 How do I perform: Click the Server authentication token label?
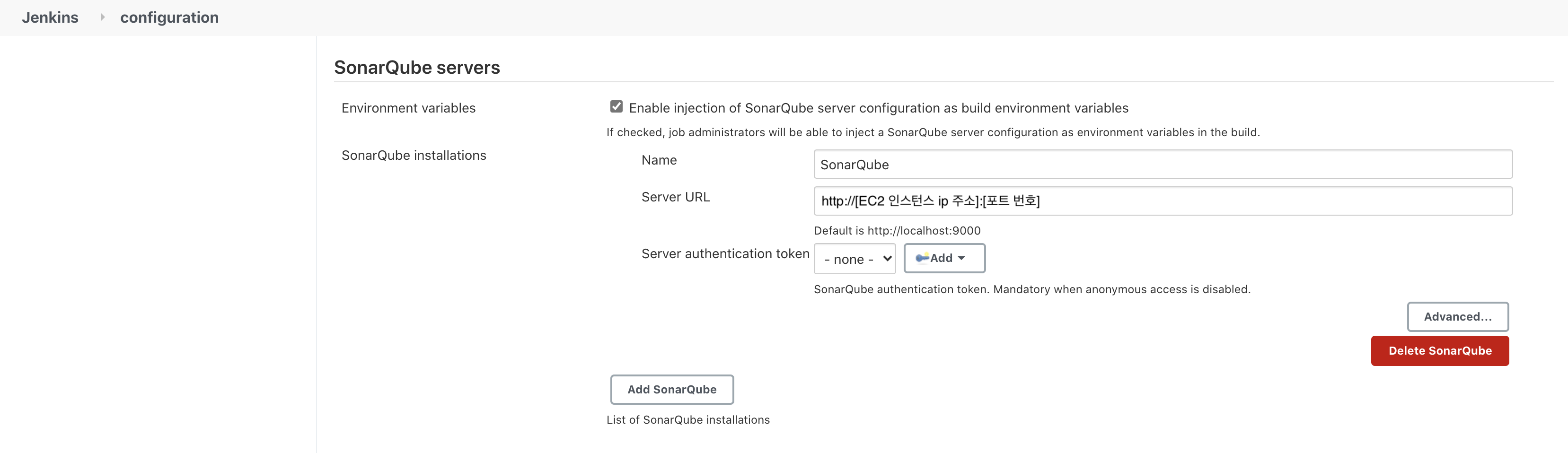(725, 254)
